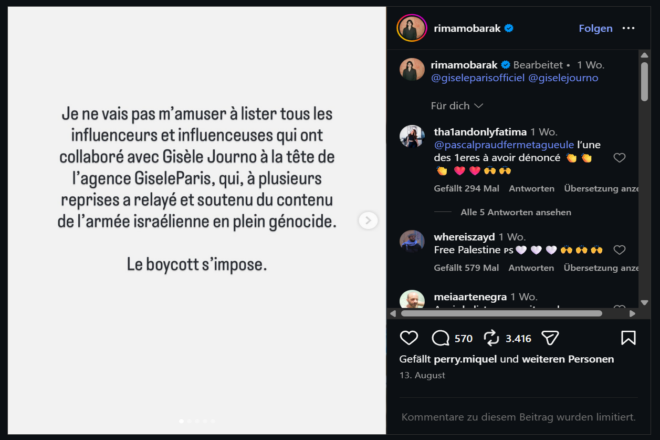Like whereiszayd's Free Palestine comment
The image size is (660, 440).
pos(619,250)
